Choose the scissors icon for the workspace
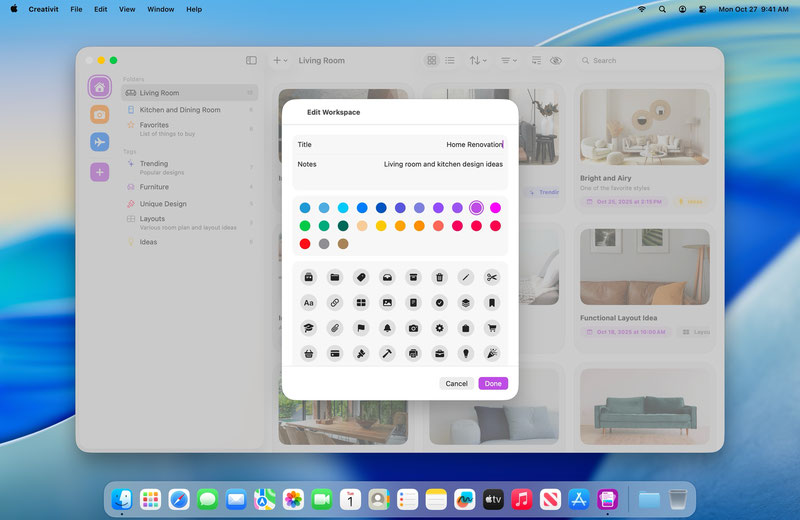Screen dimensions: 800x520 point(492,277)
